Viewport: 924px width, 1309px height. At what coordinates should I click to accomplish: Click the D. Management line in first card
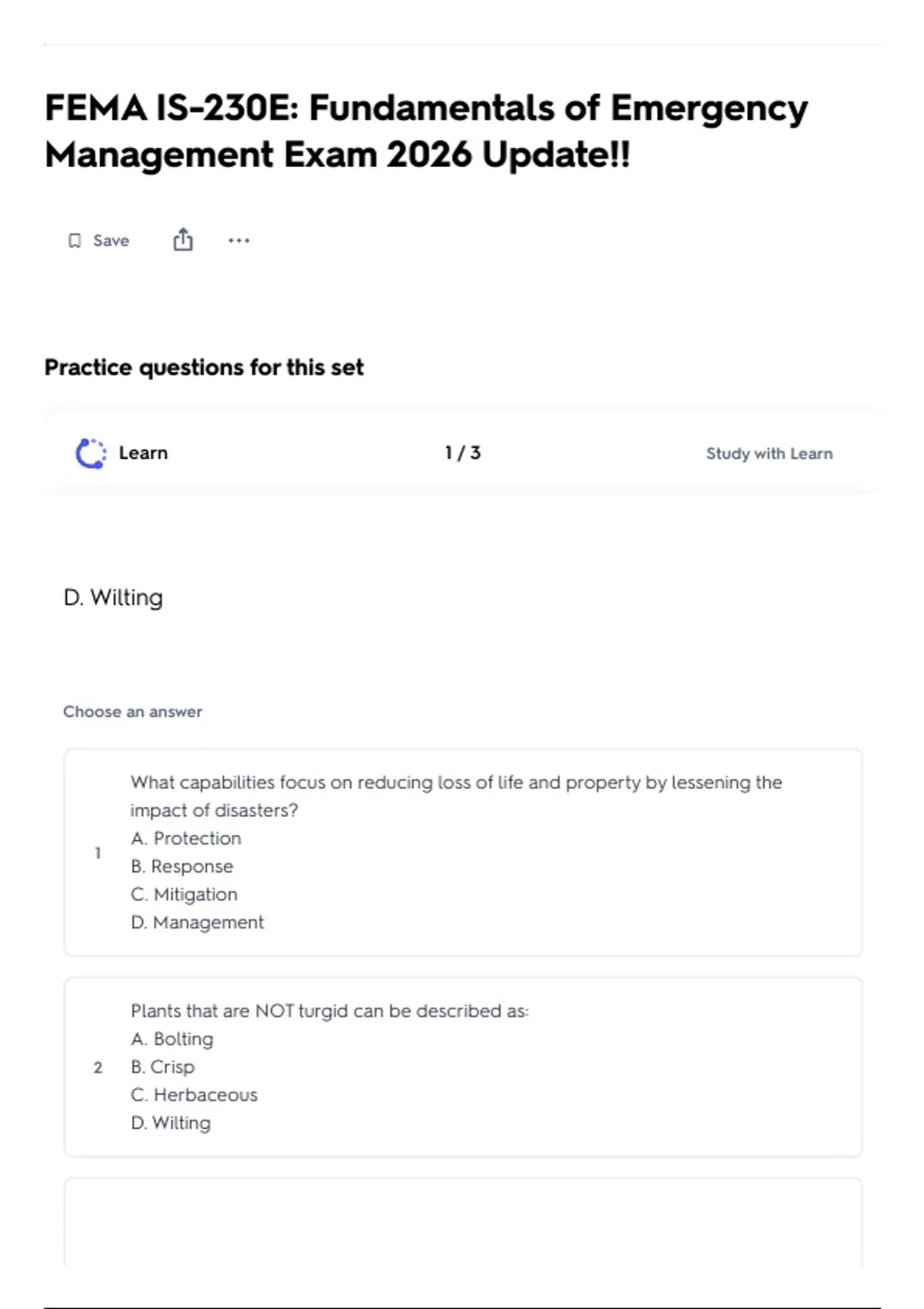(x=197, y=922)
